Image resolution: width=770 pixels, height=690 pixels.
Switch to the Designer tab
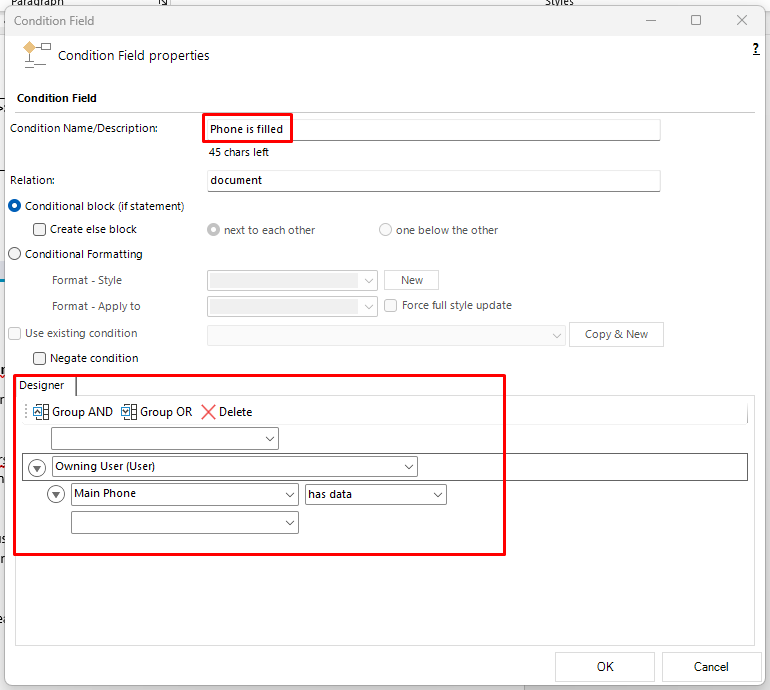42,386
